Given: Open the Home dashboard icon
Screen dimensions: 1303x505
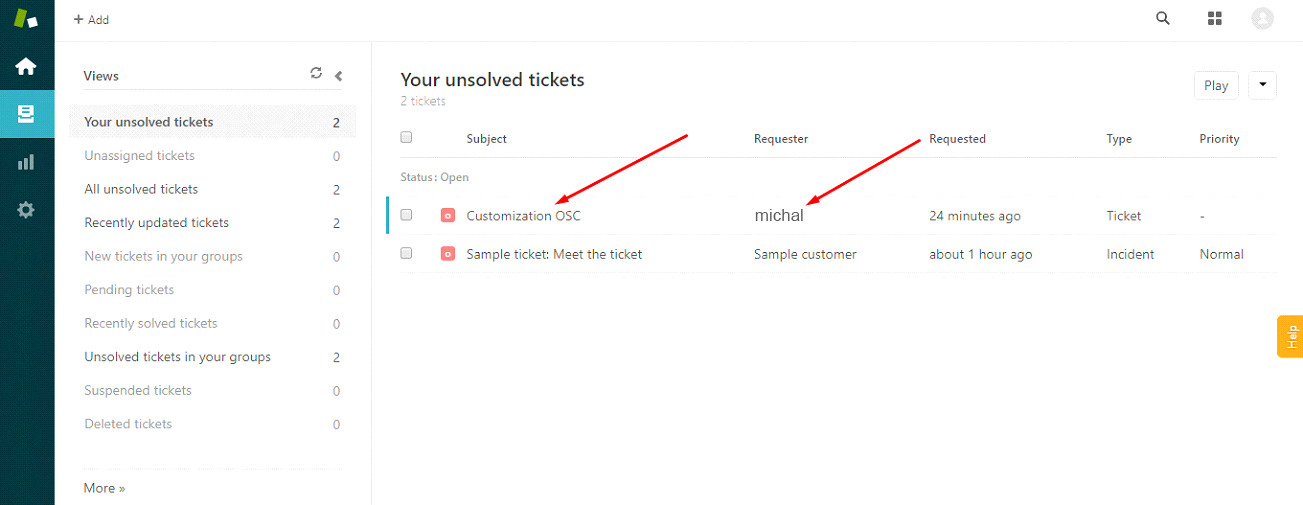Looking at the screenshot, I should click(26, 67).
